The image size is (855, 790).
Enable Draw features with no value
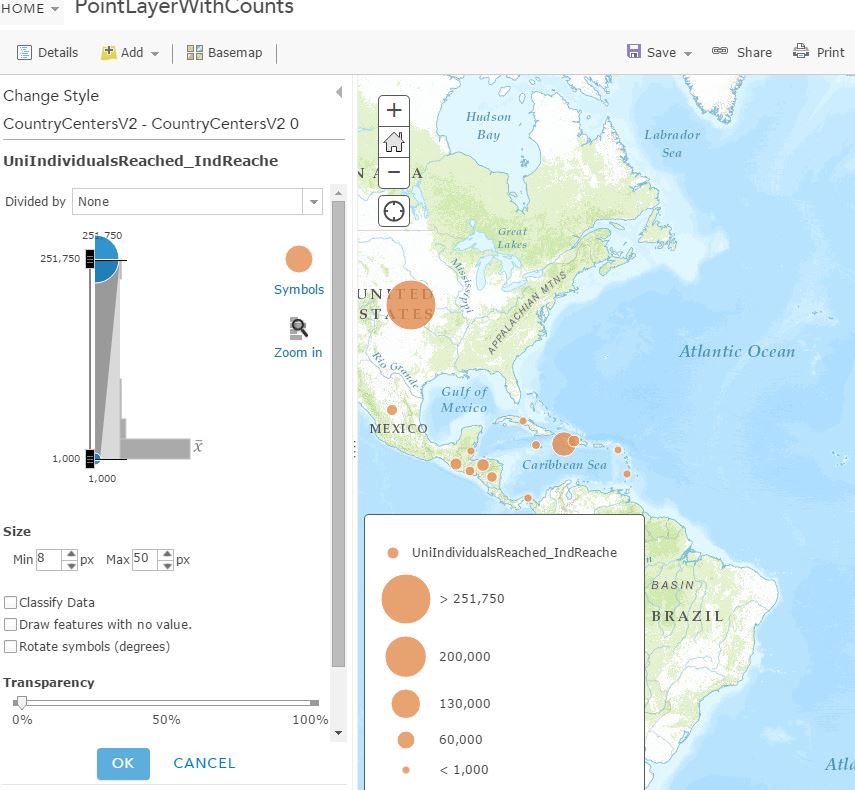(10, 624)
